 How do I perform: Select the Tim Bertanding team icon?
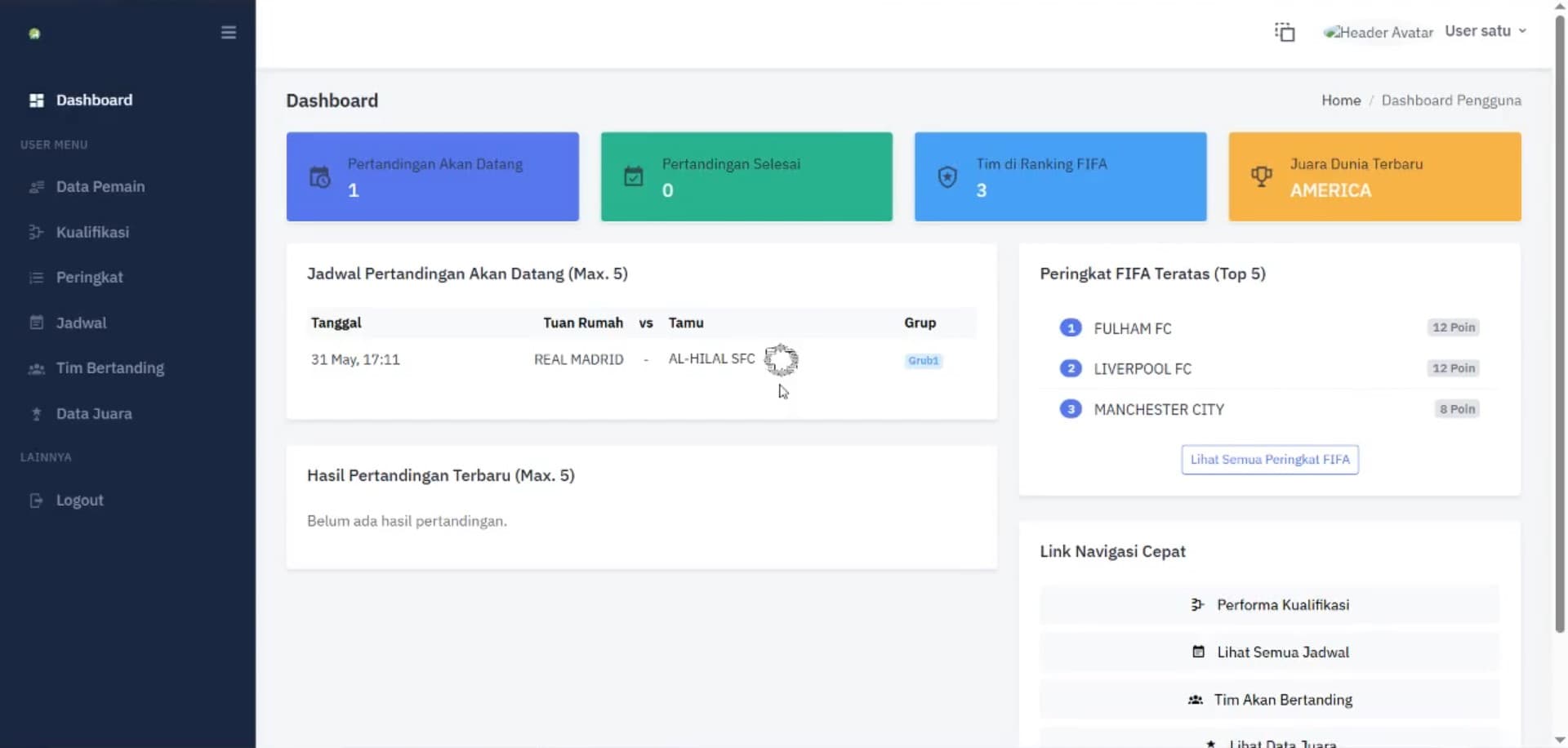pyautogui.click(x=36, y=368)
